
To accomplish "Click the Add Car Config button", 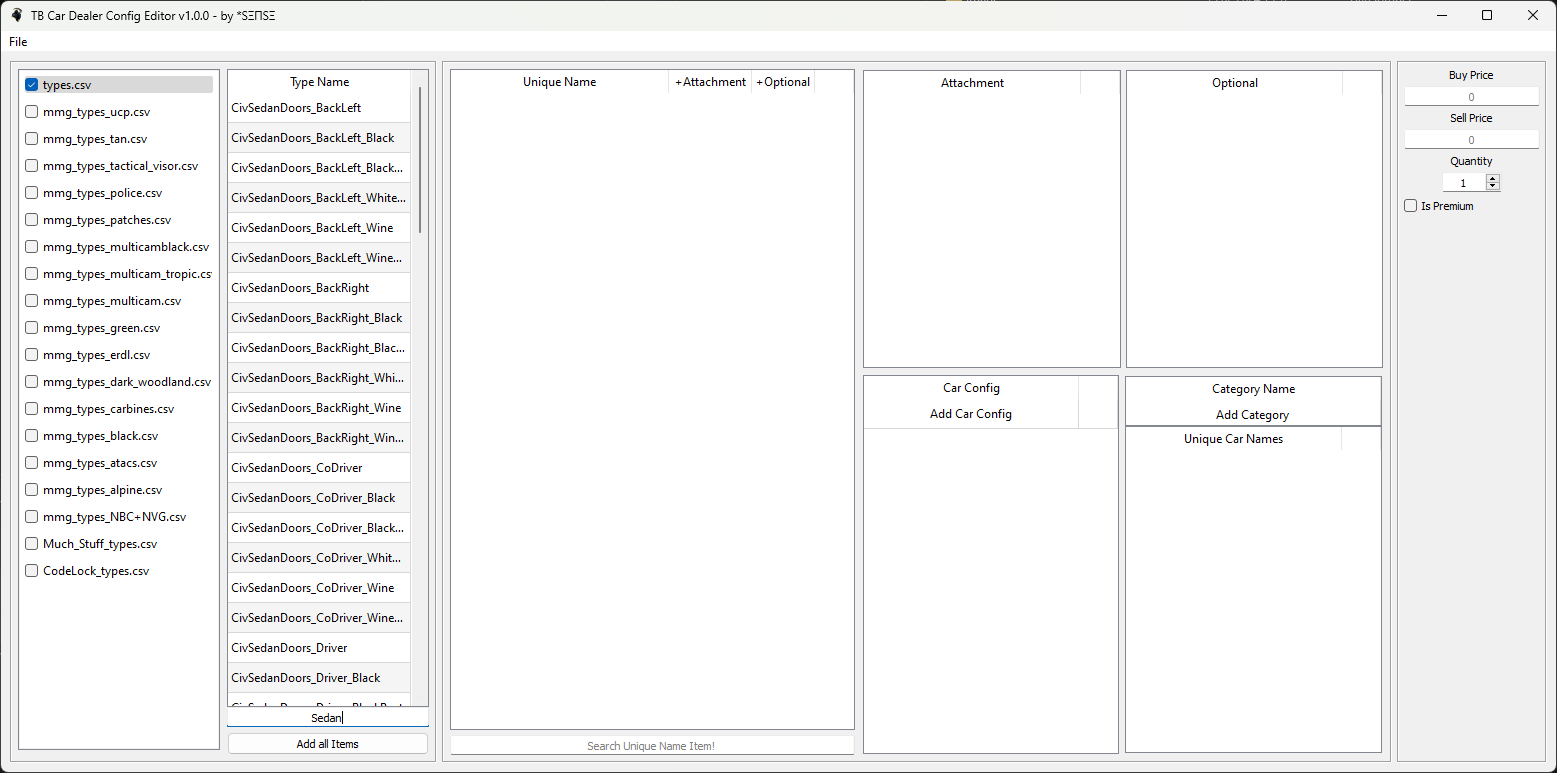I will coord(970,414).
